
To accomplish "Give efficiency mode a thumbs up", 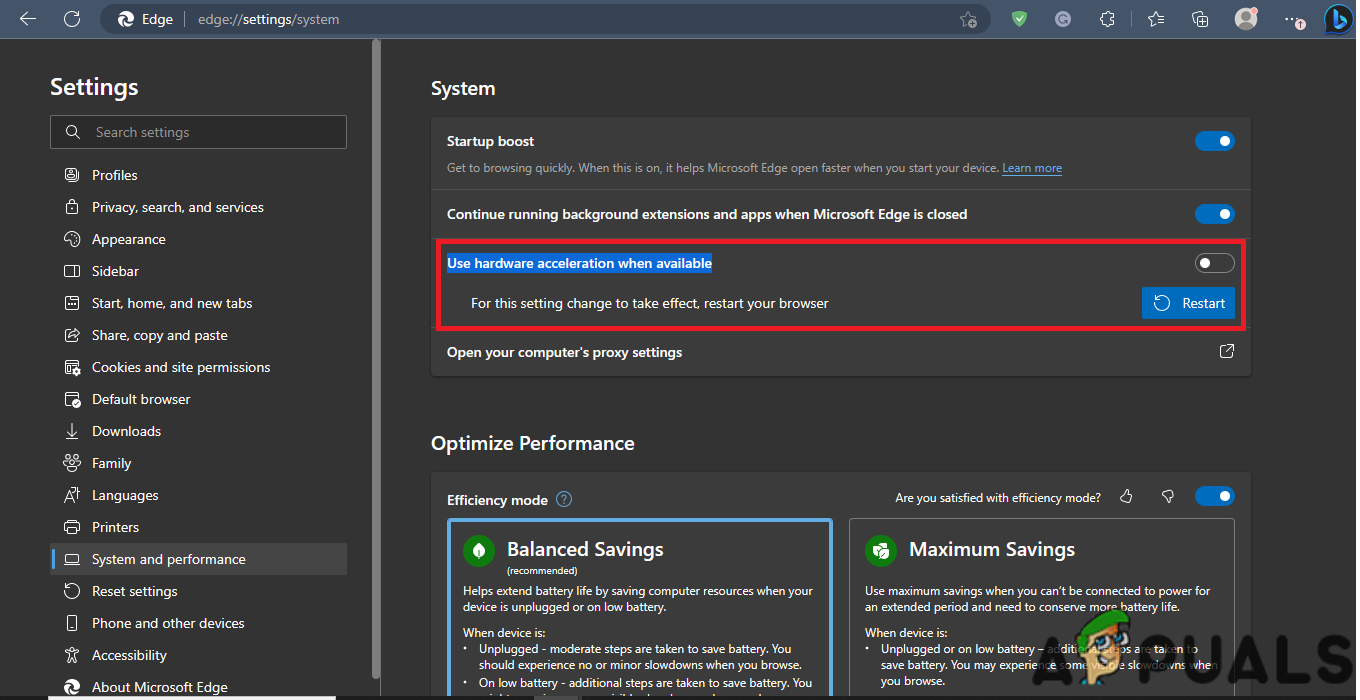I will click(x=1126, y=497).
